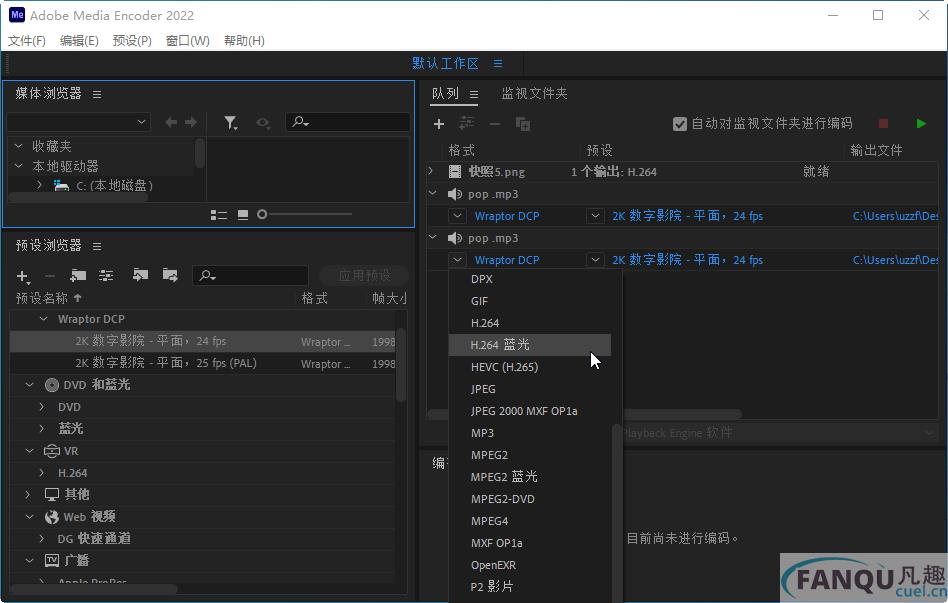Open the 编辑(E) menu
This screenshot has width=948, height=603.
tap(79, 41)
